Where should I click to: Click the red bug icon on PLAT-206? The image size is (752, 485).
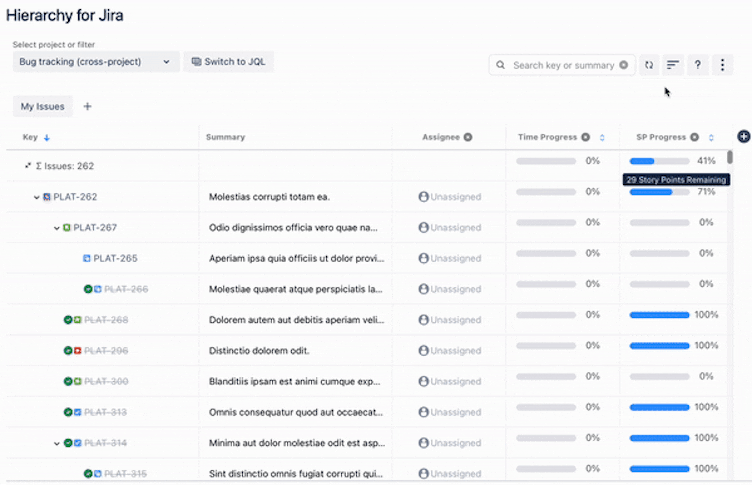[x=78, y=351]
